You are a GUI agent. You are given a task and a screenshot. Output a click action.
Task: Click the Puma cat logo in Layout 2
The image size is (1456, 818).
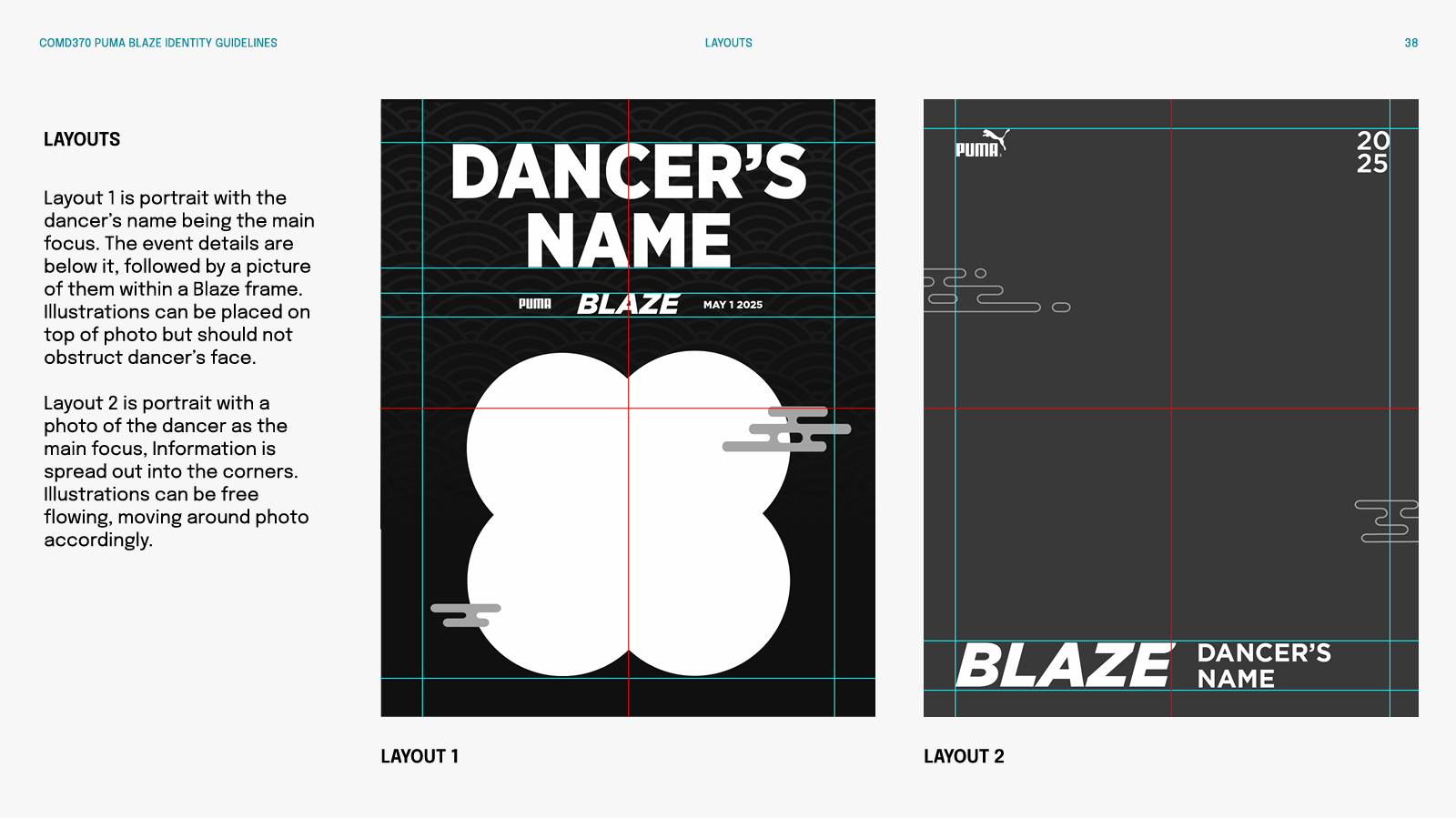pos(982,143)
